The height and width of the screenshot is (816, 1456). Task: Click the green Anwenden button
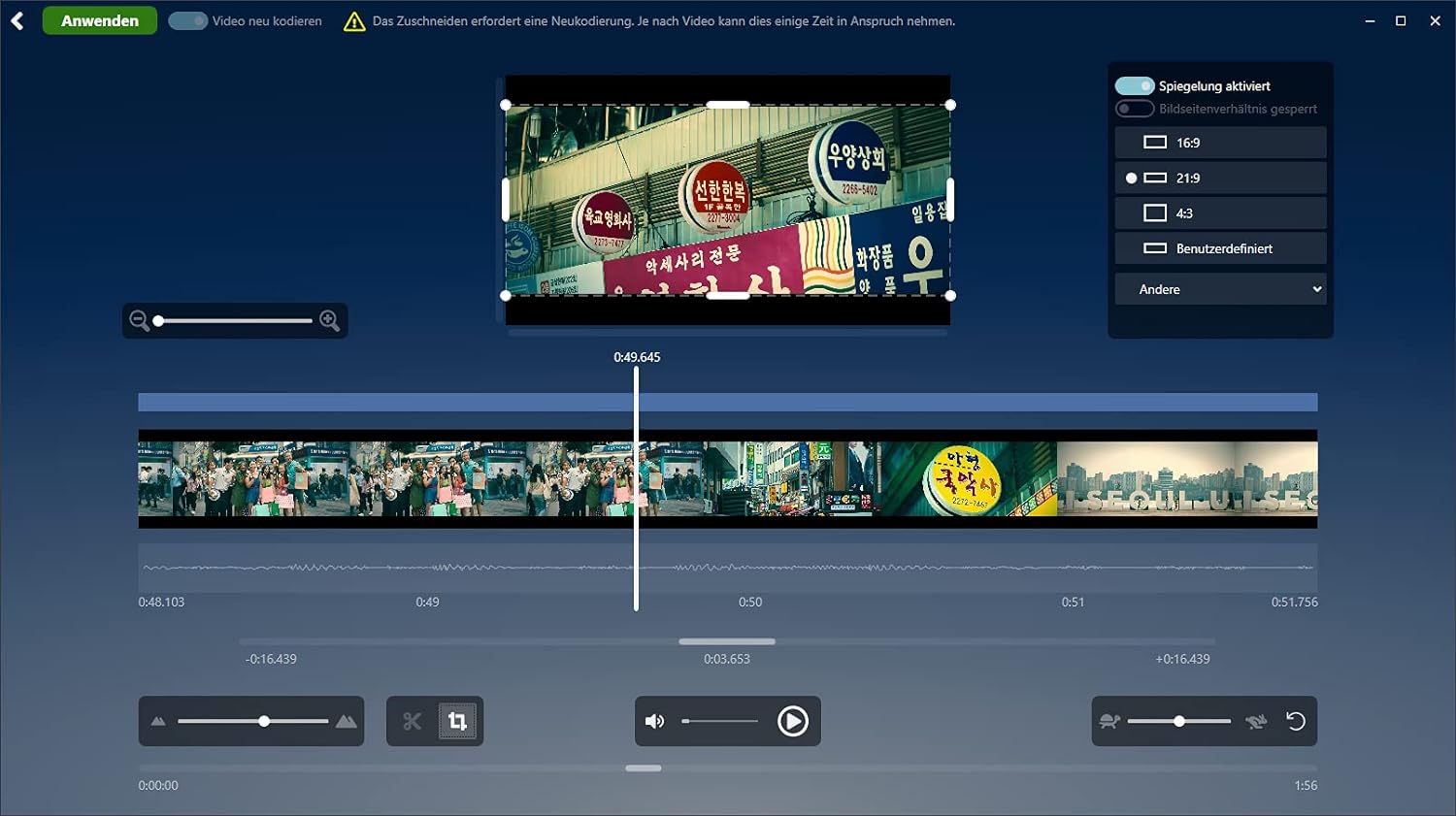100,20
